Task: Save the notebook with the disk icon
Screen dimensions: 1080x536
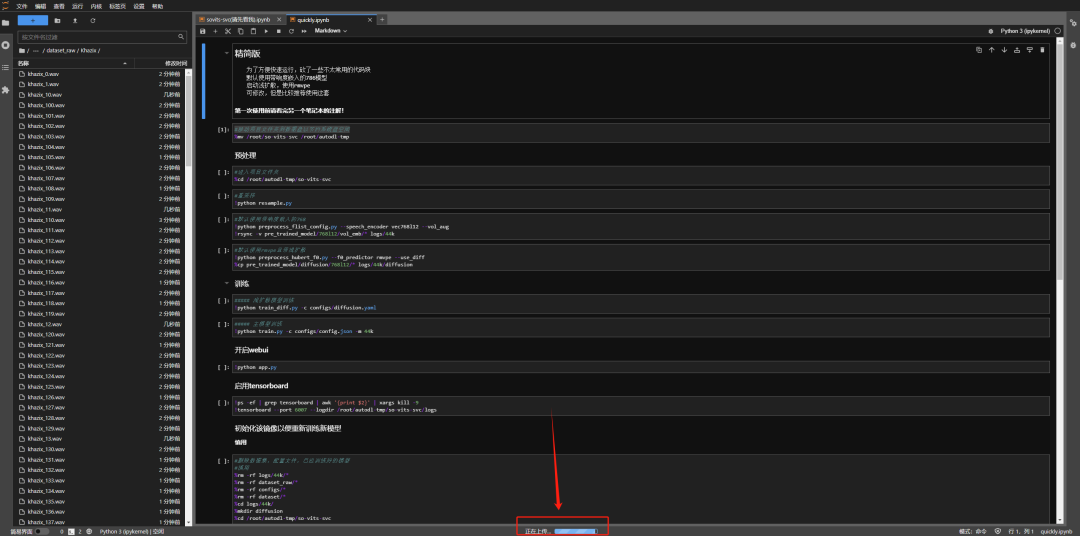Action: (202, 31)
